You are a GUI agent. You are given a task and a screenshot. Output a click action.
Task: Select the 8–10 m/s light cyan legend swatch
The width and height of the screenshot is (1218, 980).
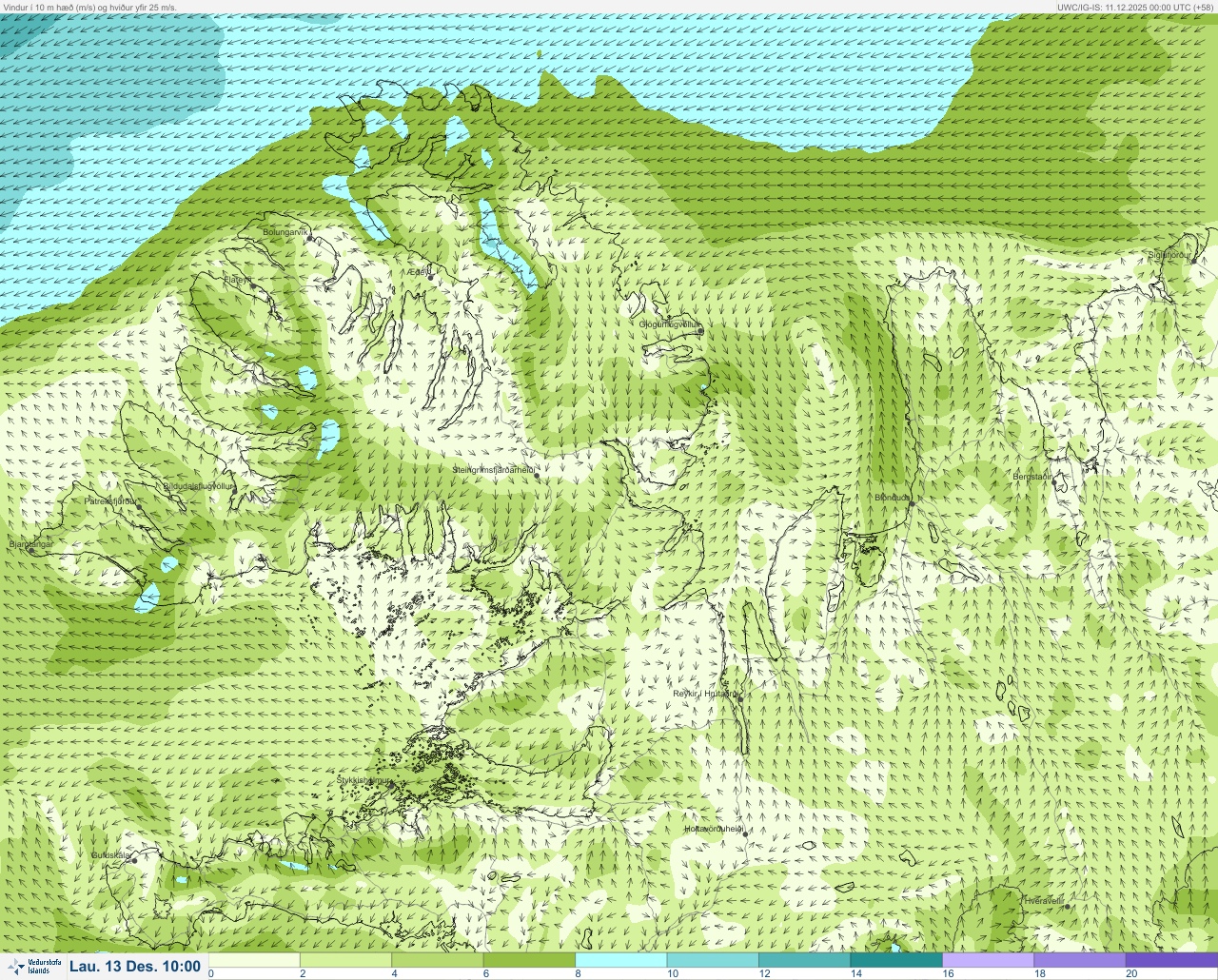[x=621, y=960]
